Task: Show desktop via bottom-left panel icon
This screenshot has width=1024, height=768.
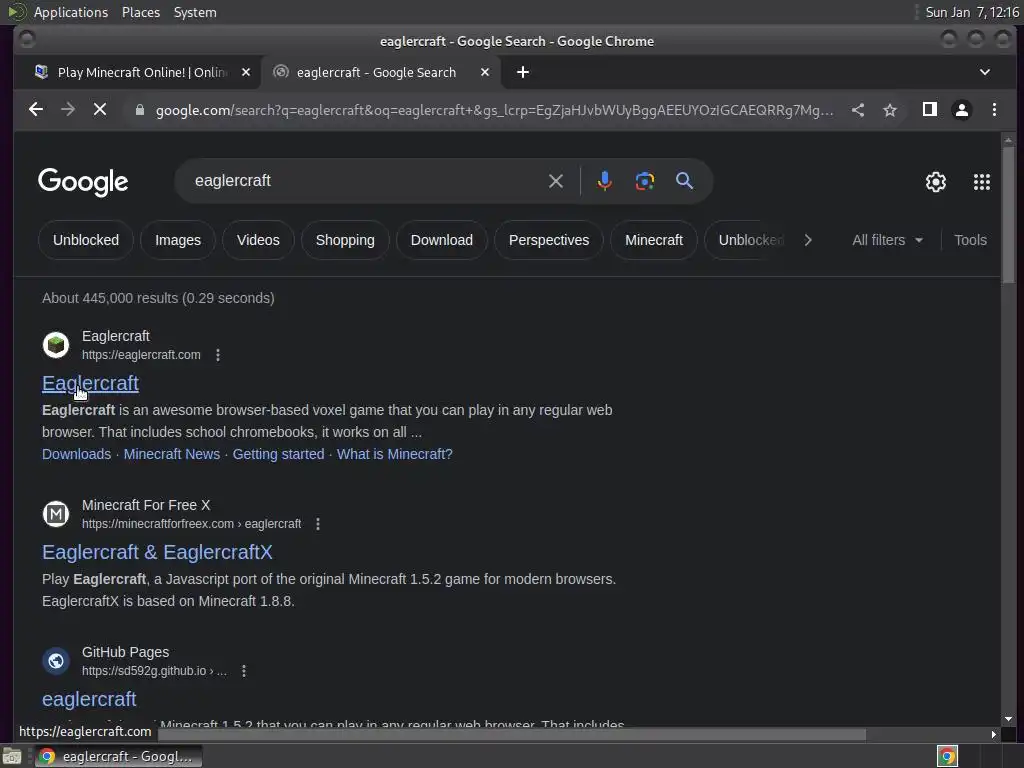Action: point(12,756)
